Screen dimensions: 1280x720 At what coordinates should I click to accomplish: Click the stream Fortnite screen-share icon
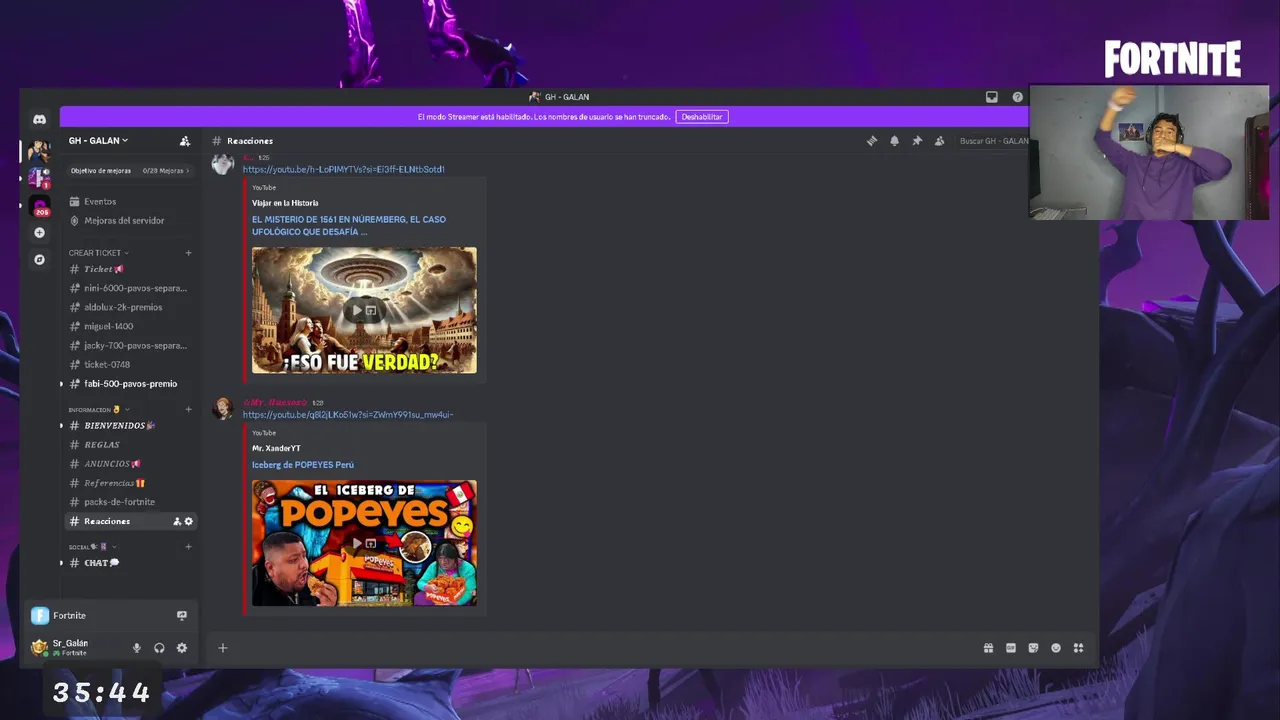click(x=181, y=616)
